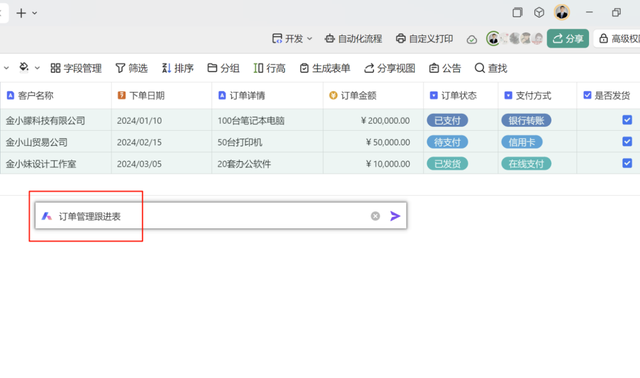640x378 pixels.
Task: Click the 生成表单 form generator
Action: coord(325,68)
